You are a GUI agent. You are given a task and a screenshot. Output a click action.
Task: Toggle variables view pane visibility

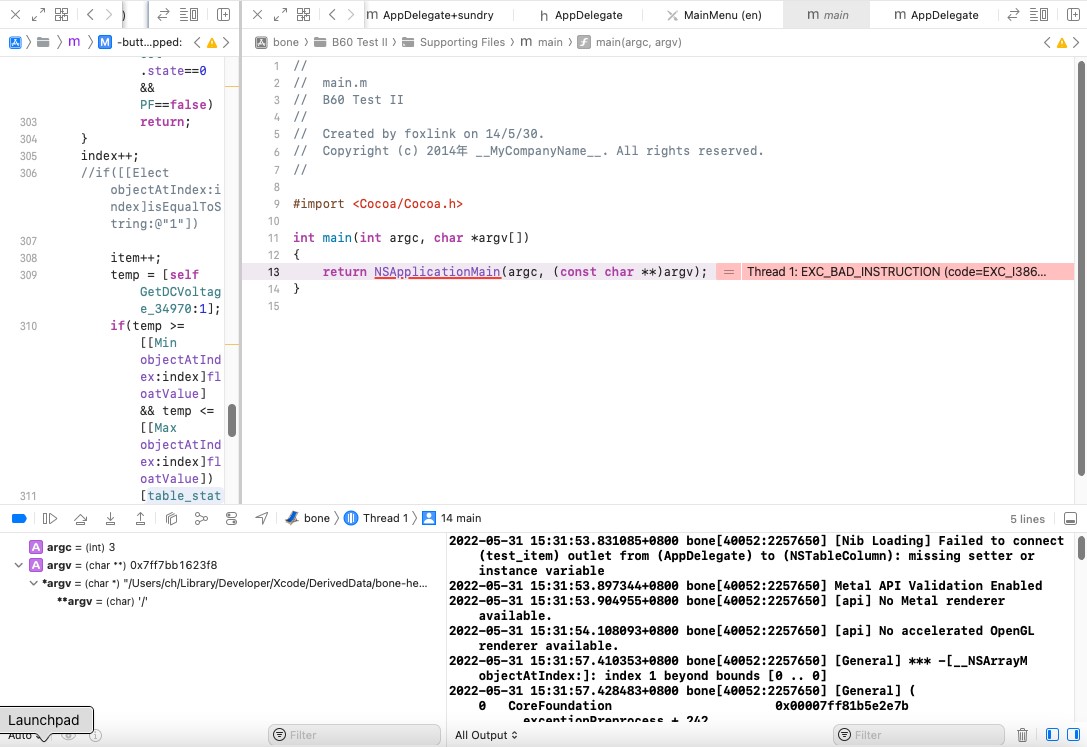[1052, 735]
